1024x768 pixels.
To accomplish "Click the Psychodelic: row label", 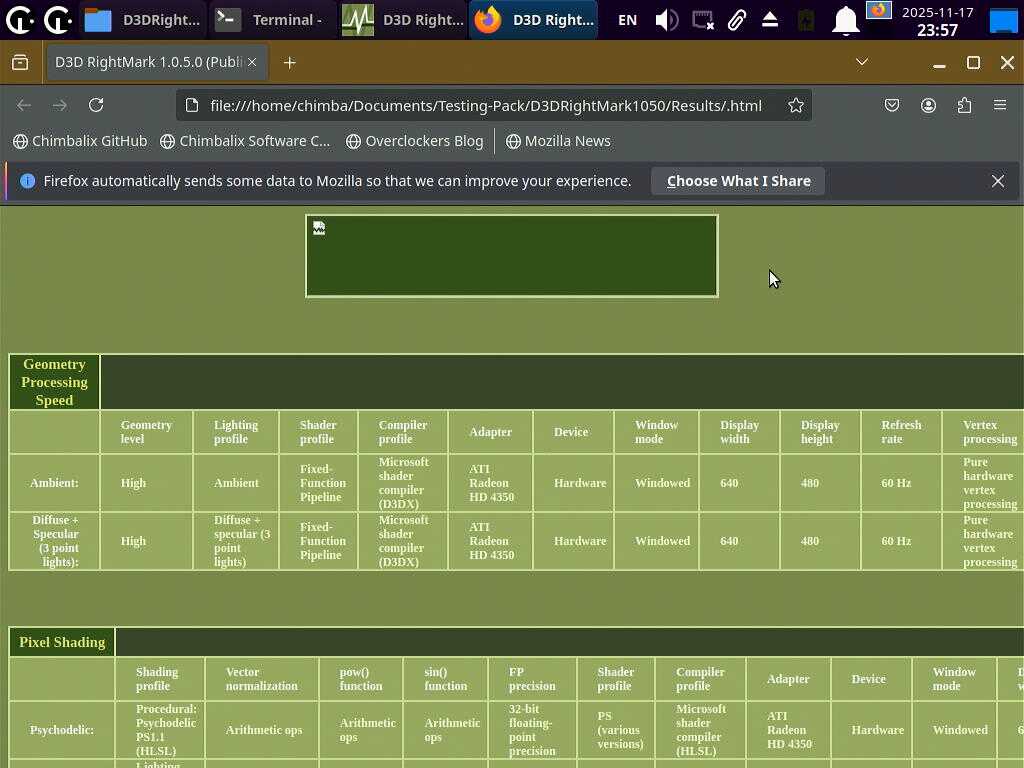I will click(61, 729).
